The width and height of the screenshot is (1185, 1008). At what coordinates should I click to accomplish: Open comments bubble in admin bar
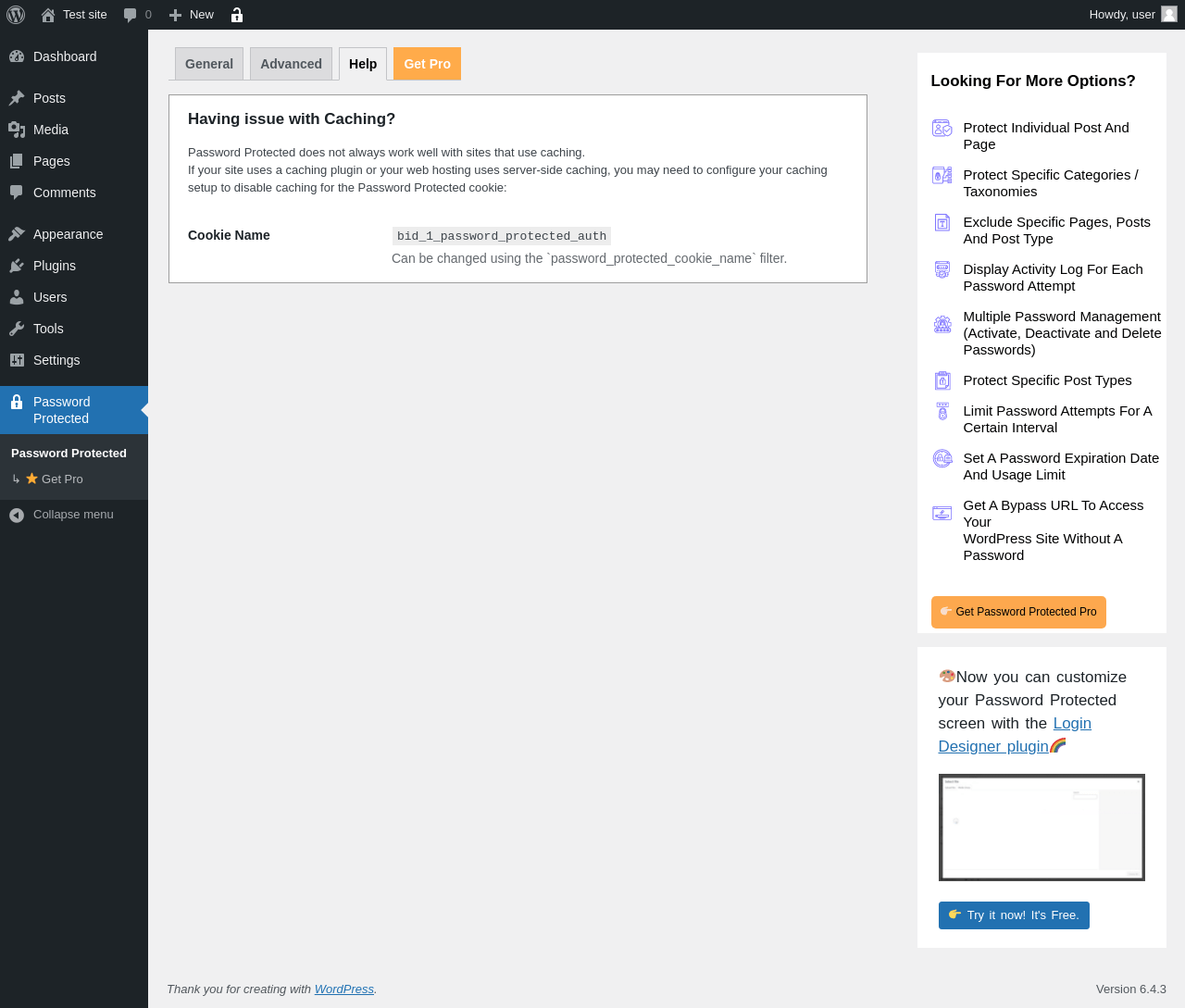131,15
